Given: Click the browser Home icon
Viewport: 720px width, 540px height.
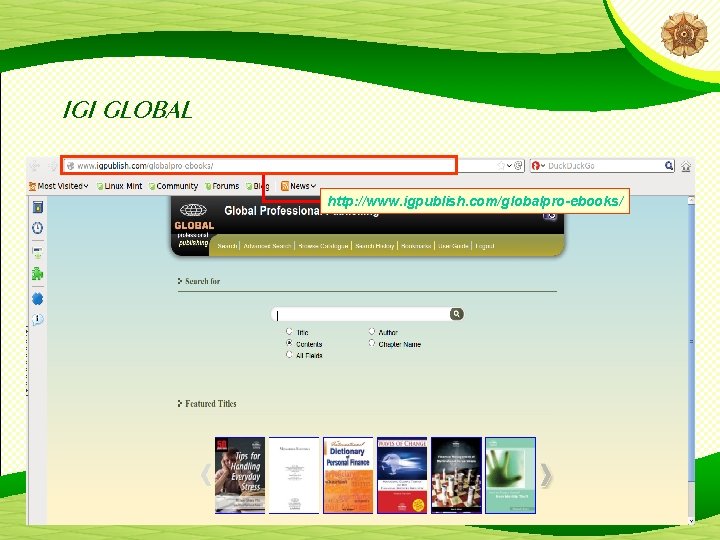Looking at the screenshot, I should tap(686, 166).
